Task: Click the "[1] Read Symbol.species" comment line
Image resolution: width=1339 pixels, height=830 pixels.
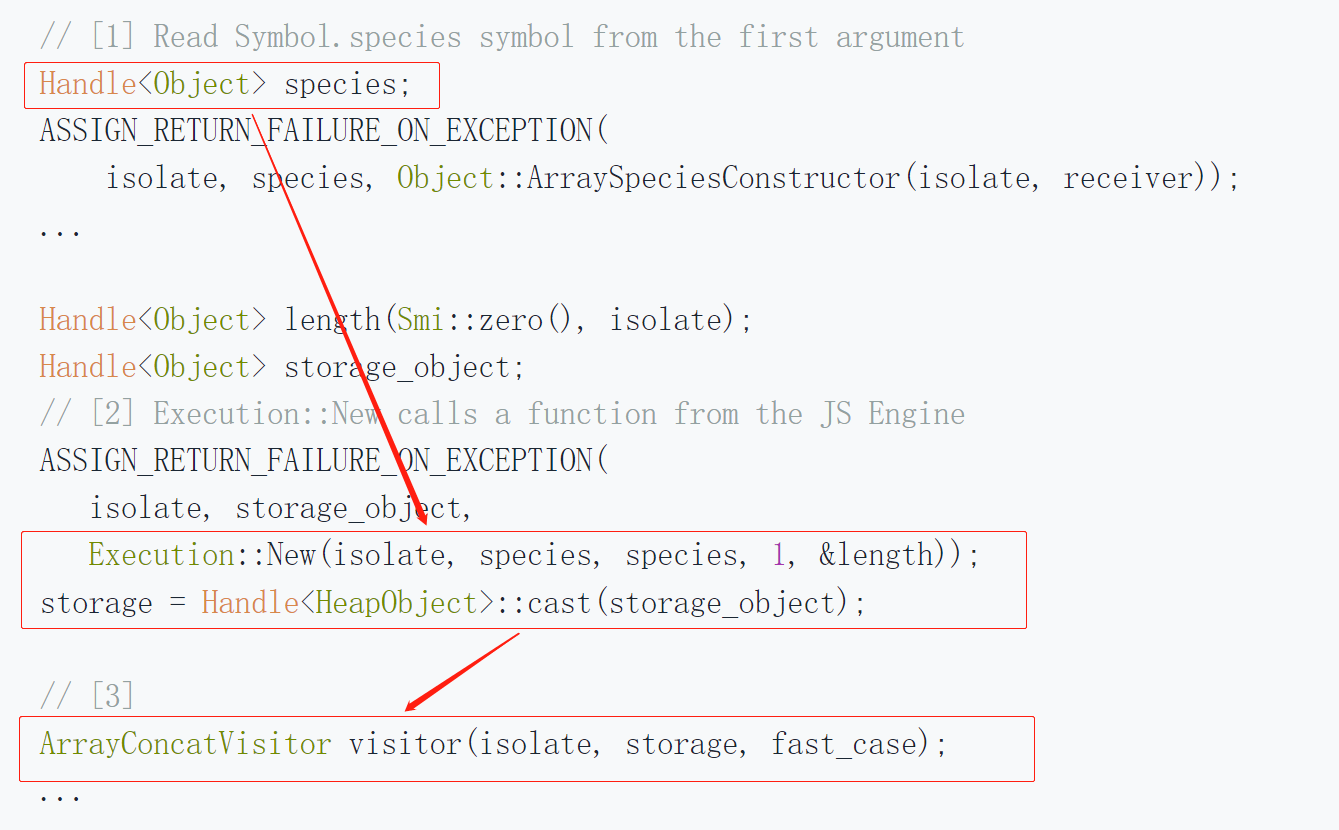Action: (x=502, y=38)
